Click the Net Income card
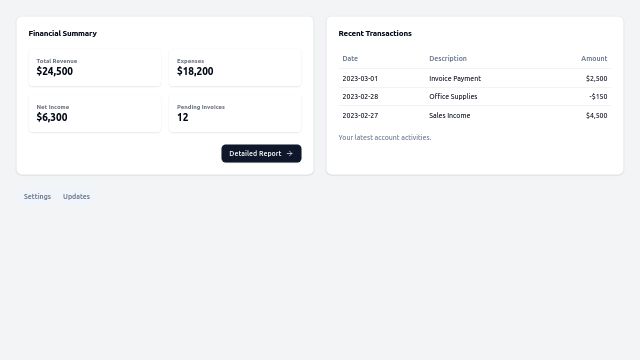The height and width of the screenshot is (360, 640). [x=95, y=114]
